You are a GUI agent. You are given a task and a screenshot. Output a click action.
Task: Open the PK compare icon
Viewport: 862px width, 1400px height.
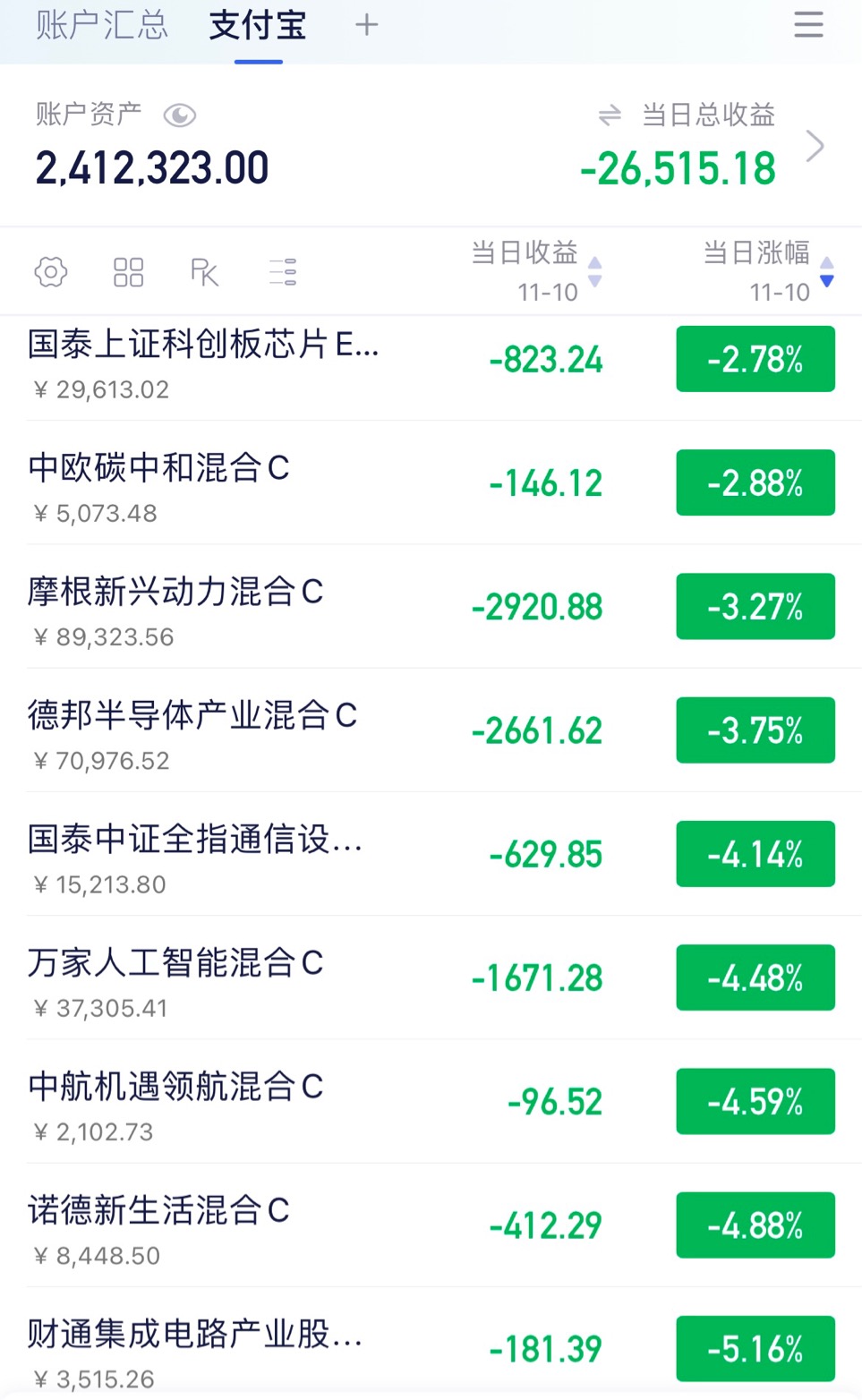pyautogui.click(x=205, y=272)
